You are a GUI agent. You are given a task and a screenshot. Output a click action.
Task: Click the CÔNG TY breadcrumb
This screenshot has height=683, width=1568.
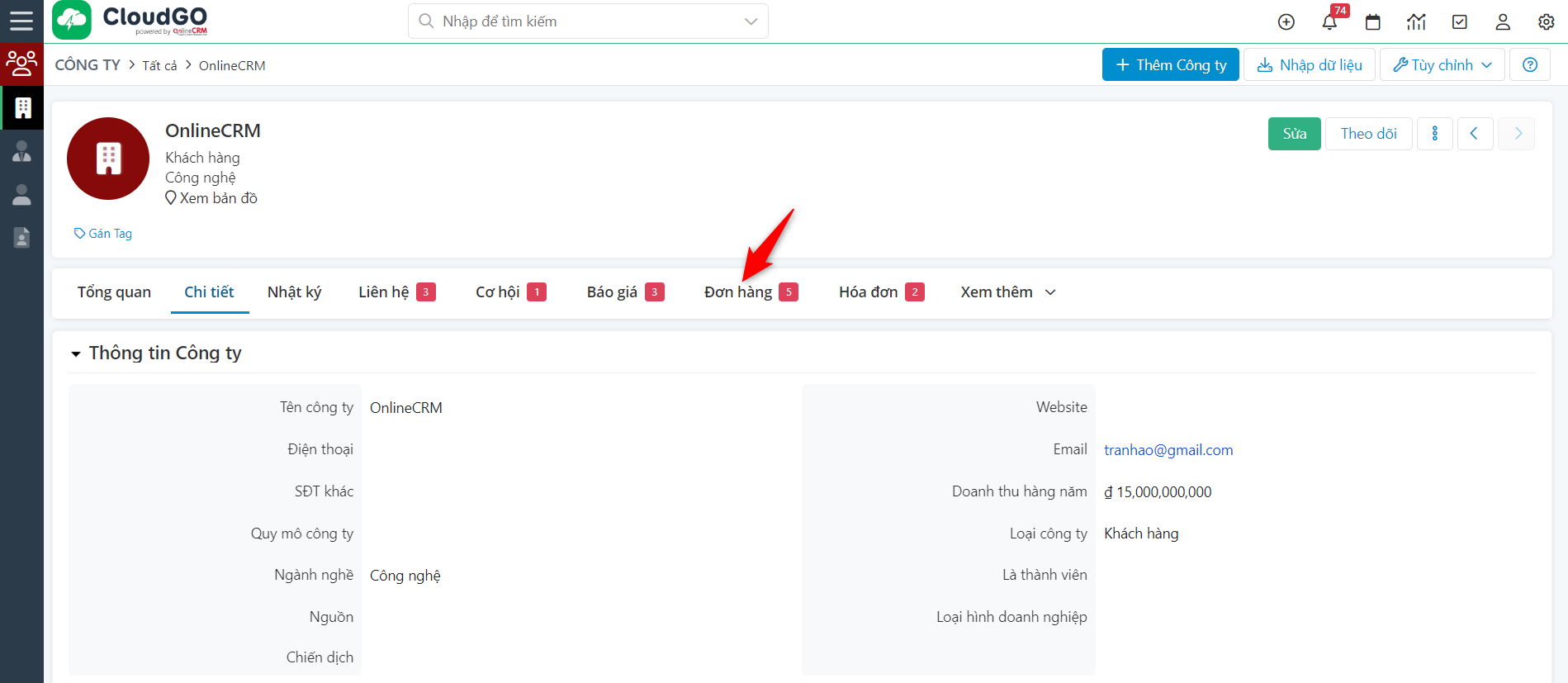[88, 65]
